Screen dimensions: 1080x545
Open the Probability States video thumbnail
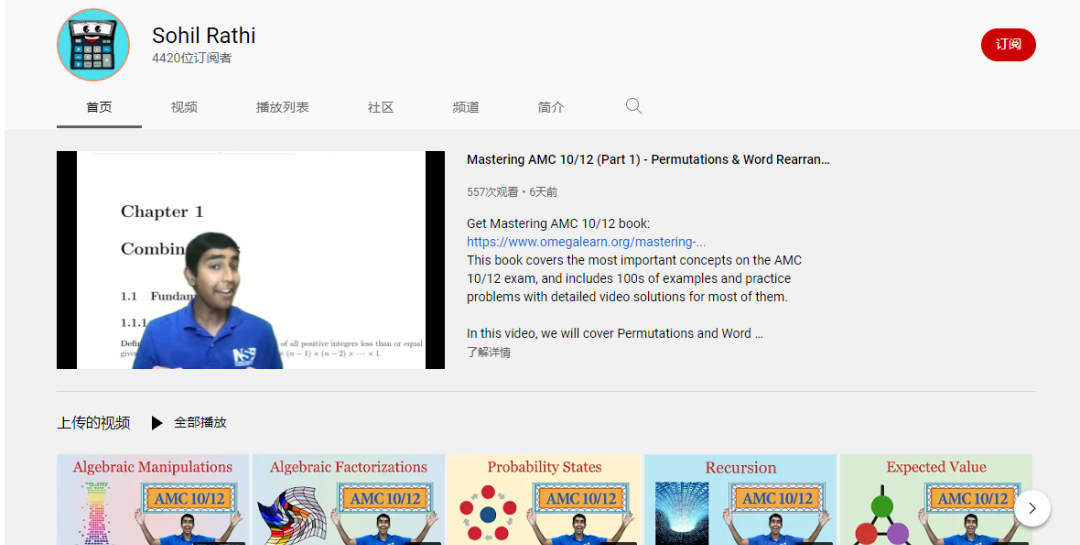click(x=545, y=500)
